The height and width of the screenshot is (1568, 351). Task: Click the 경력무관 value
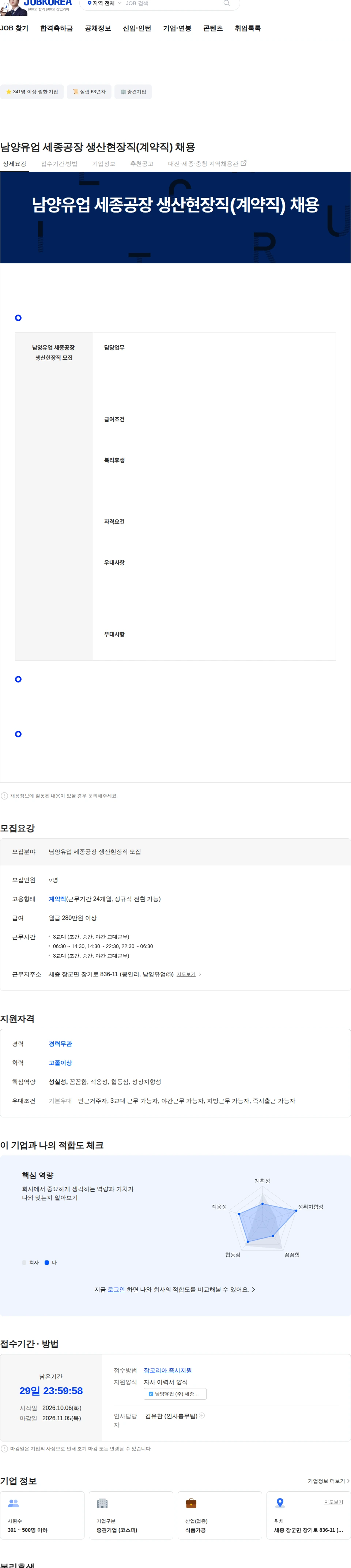(60, 1044)
